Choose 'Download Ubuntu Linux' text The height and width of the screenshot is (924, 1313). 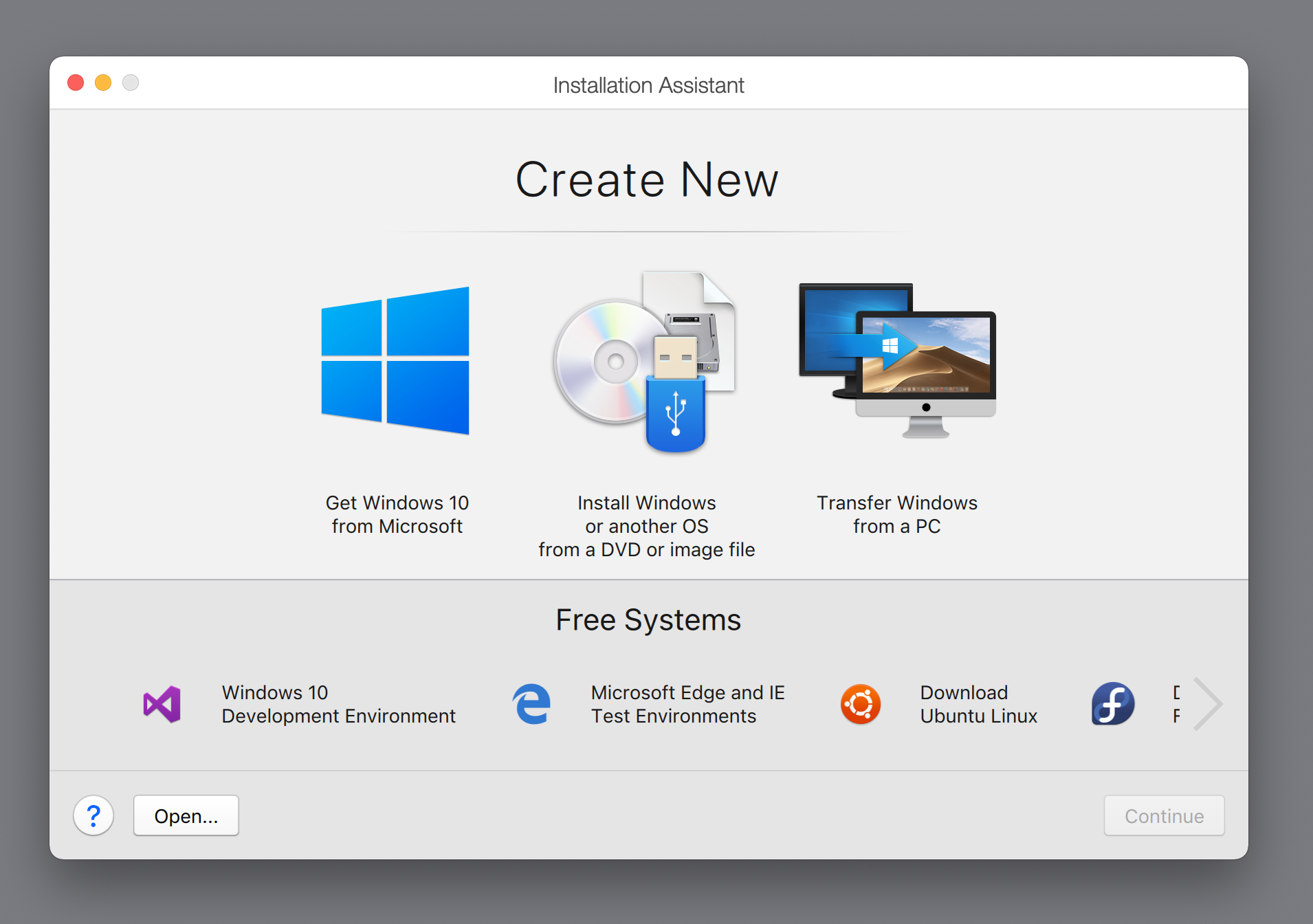tap(979, 704)
